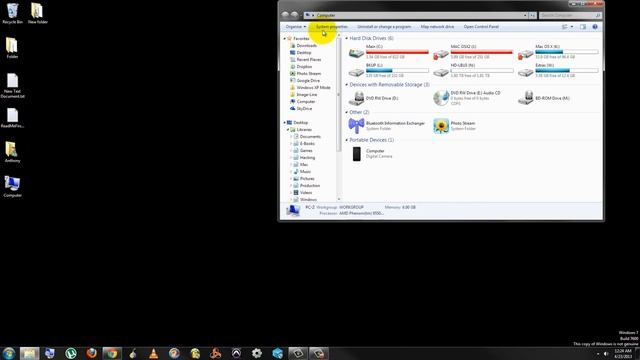Open the change view dropdown arrow
Screen dimensions: 640x360
pyautogui.click(x=572, y=27)
